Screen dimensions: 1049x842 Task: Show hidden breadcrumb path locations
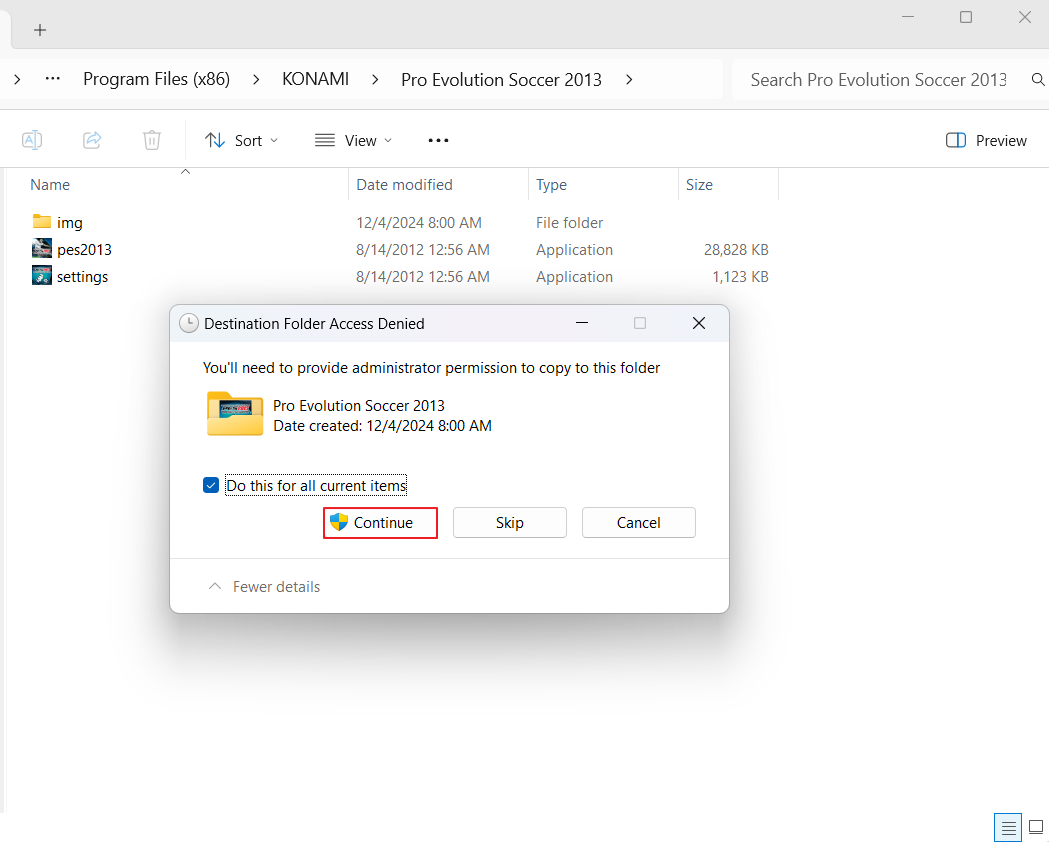[52, 79]
